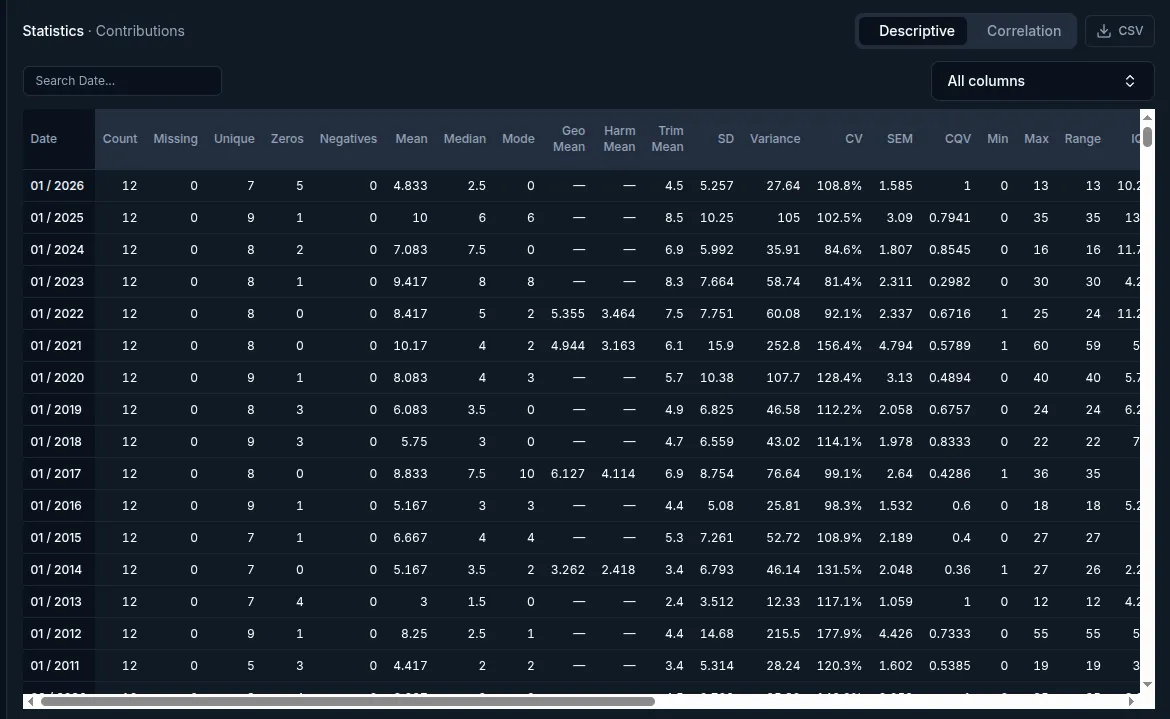Select the 01 / 2024 row date
The height and width of the screenshot is (719, 1170).
pyautogui.click(x=57, y=250)
